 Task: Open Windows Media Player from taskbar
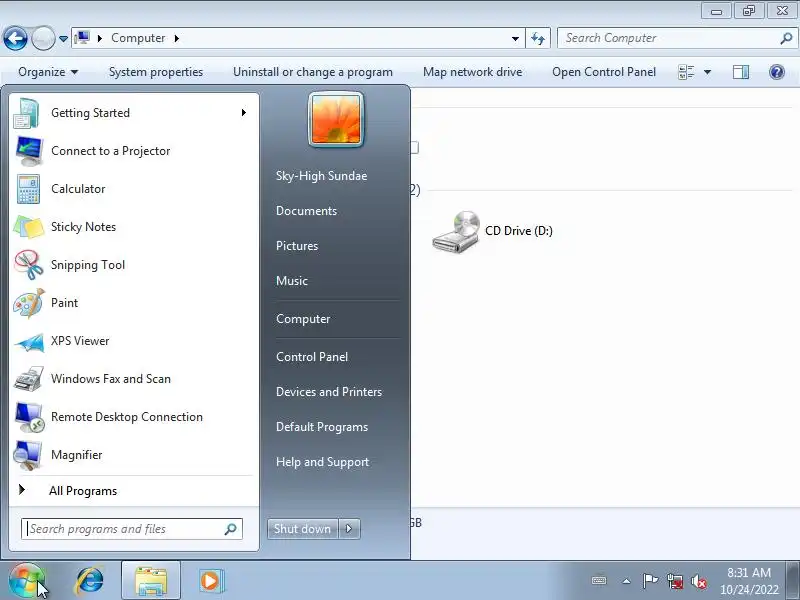pos(210,581)
